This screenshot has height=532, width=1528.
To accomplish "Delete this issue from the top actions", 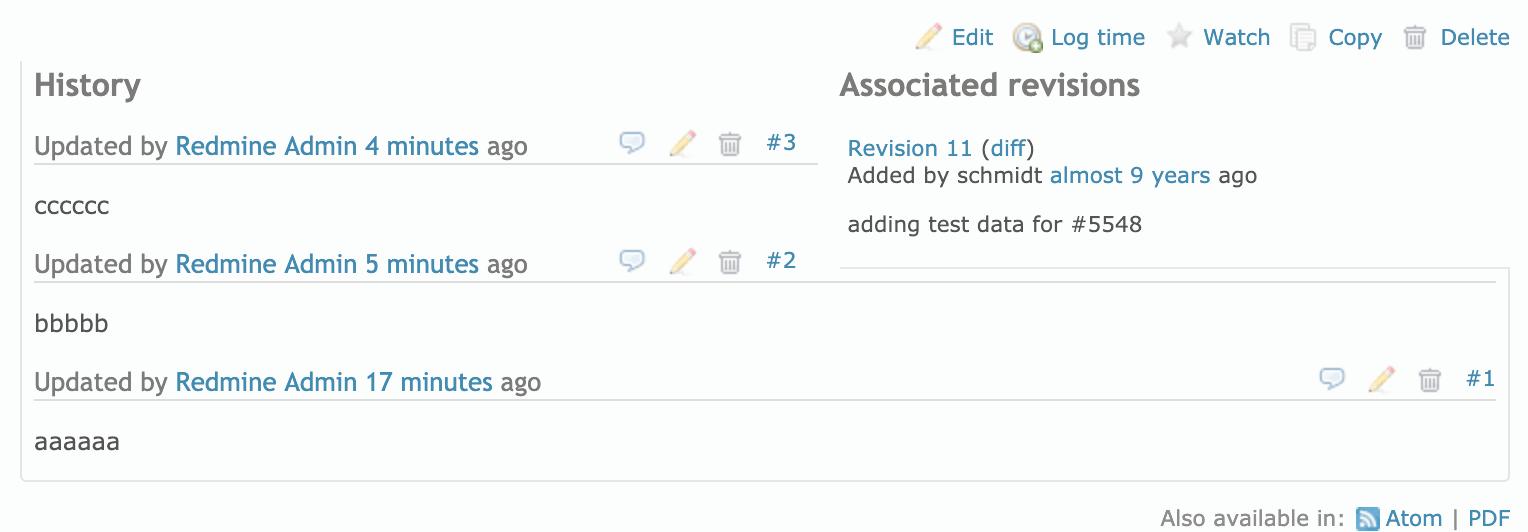I will point(1456,37).
